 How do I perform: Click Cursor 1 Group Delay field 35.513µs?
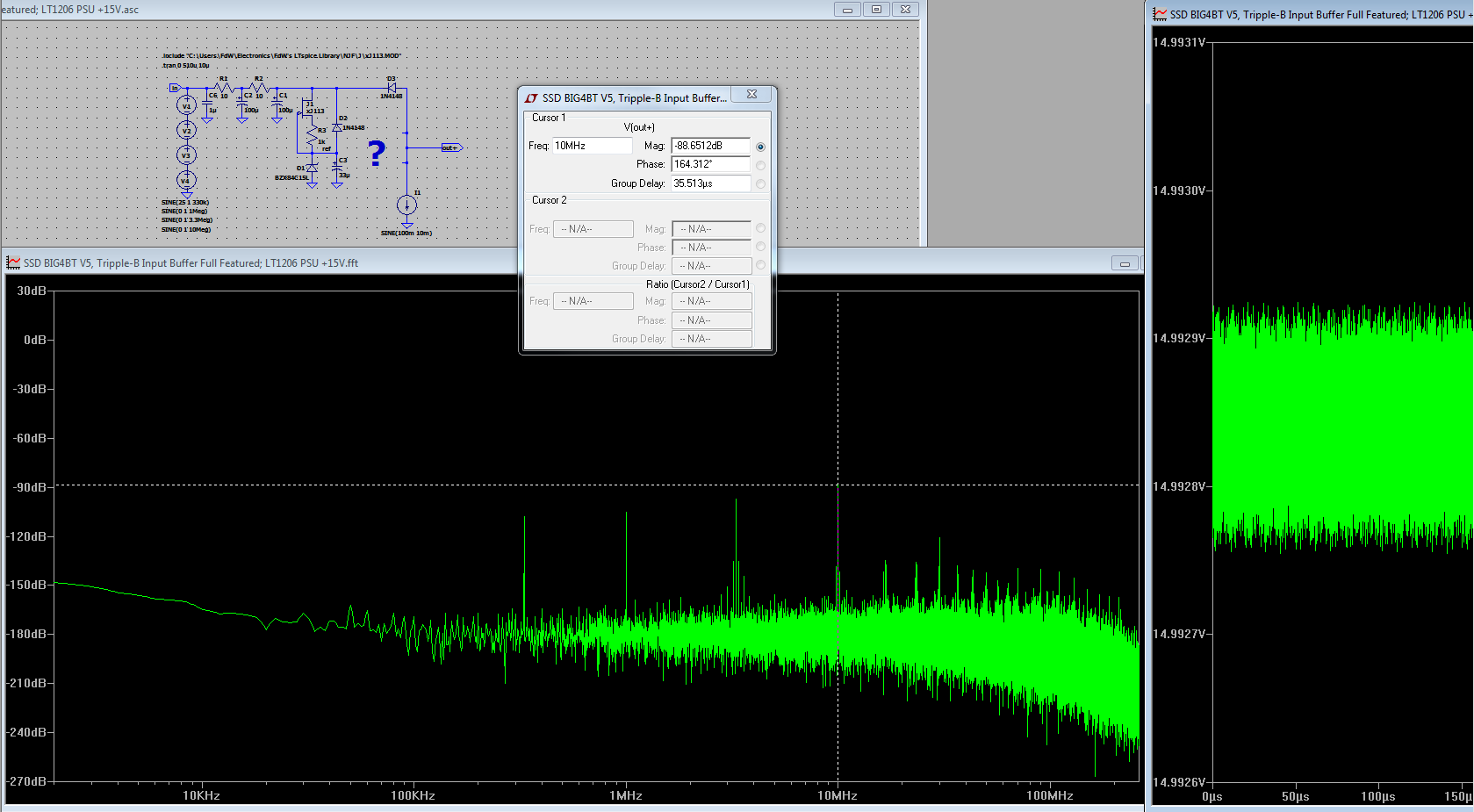pos(711,183)
